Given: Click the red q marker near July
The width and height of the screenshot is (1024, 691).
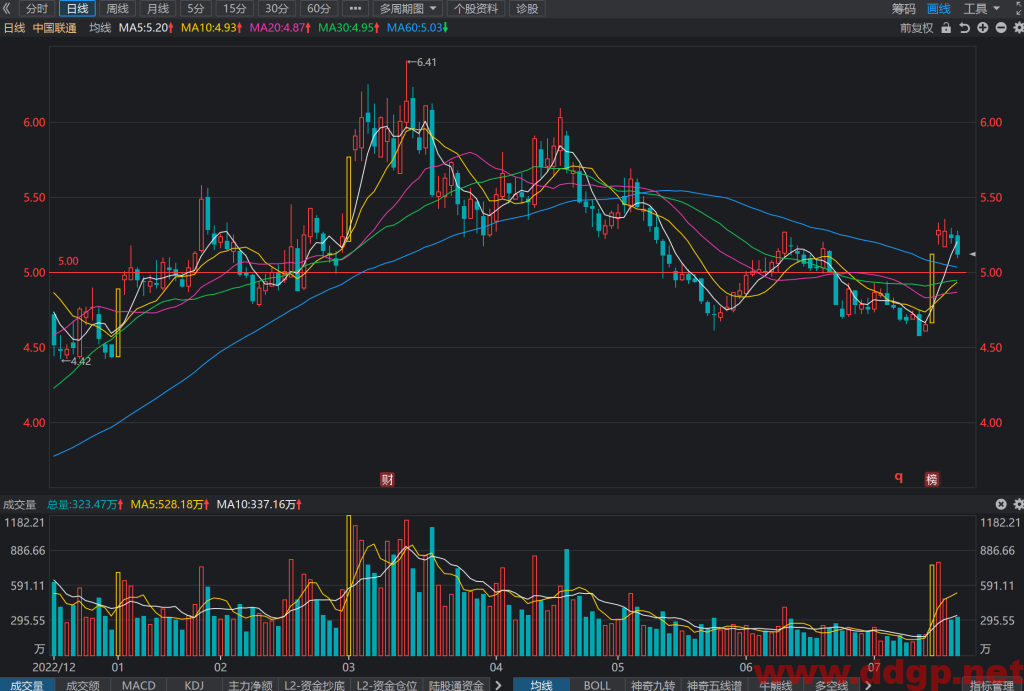Looking at the screenshot, I should 899,478.
